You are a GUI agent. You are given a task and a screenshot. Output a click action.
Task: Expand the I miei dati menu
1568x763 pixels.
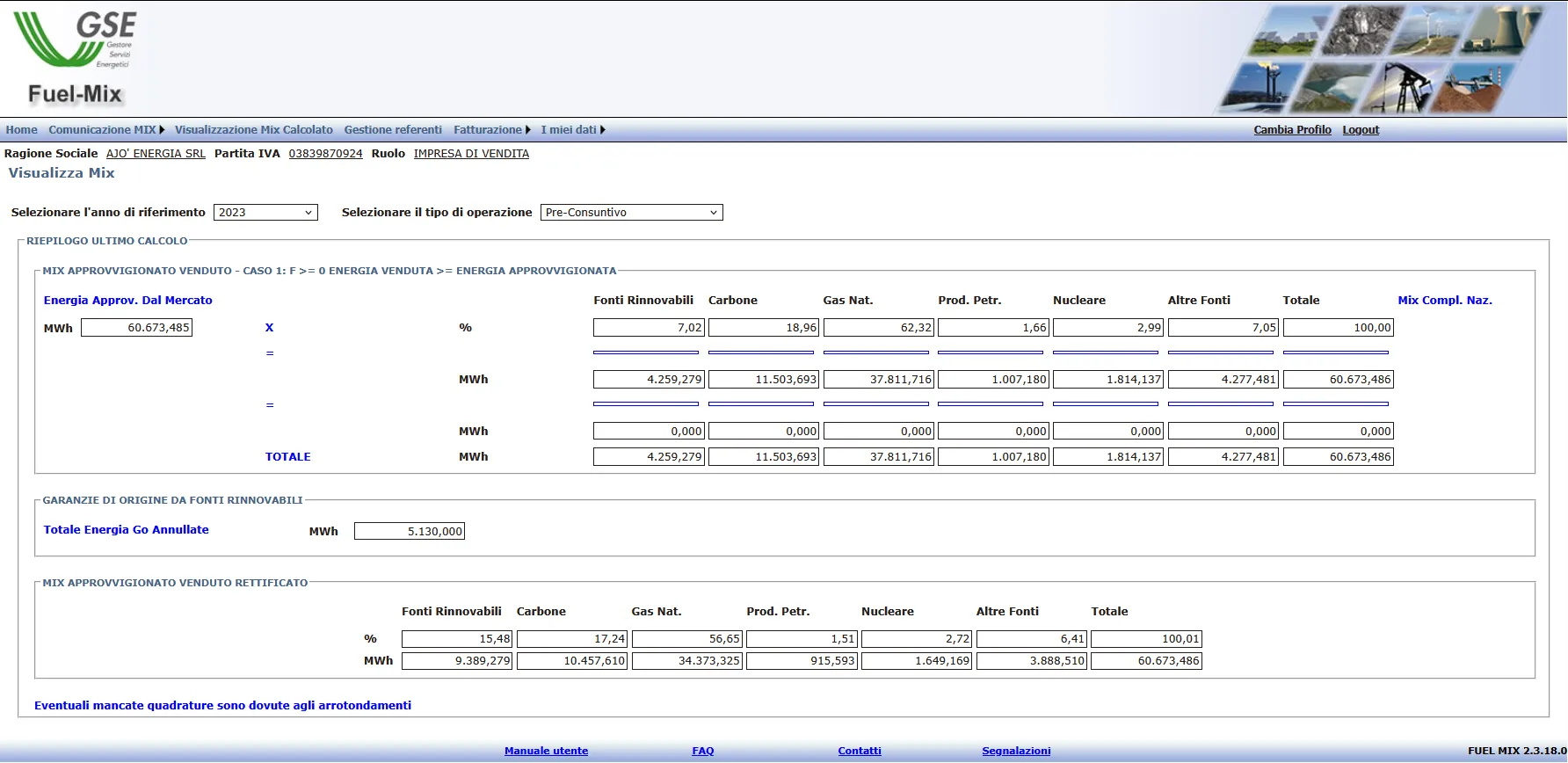(572, 130)
